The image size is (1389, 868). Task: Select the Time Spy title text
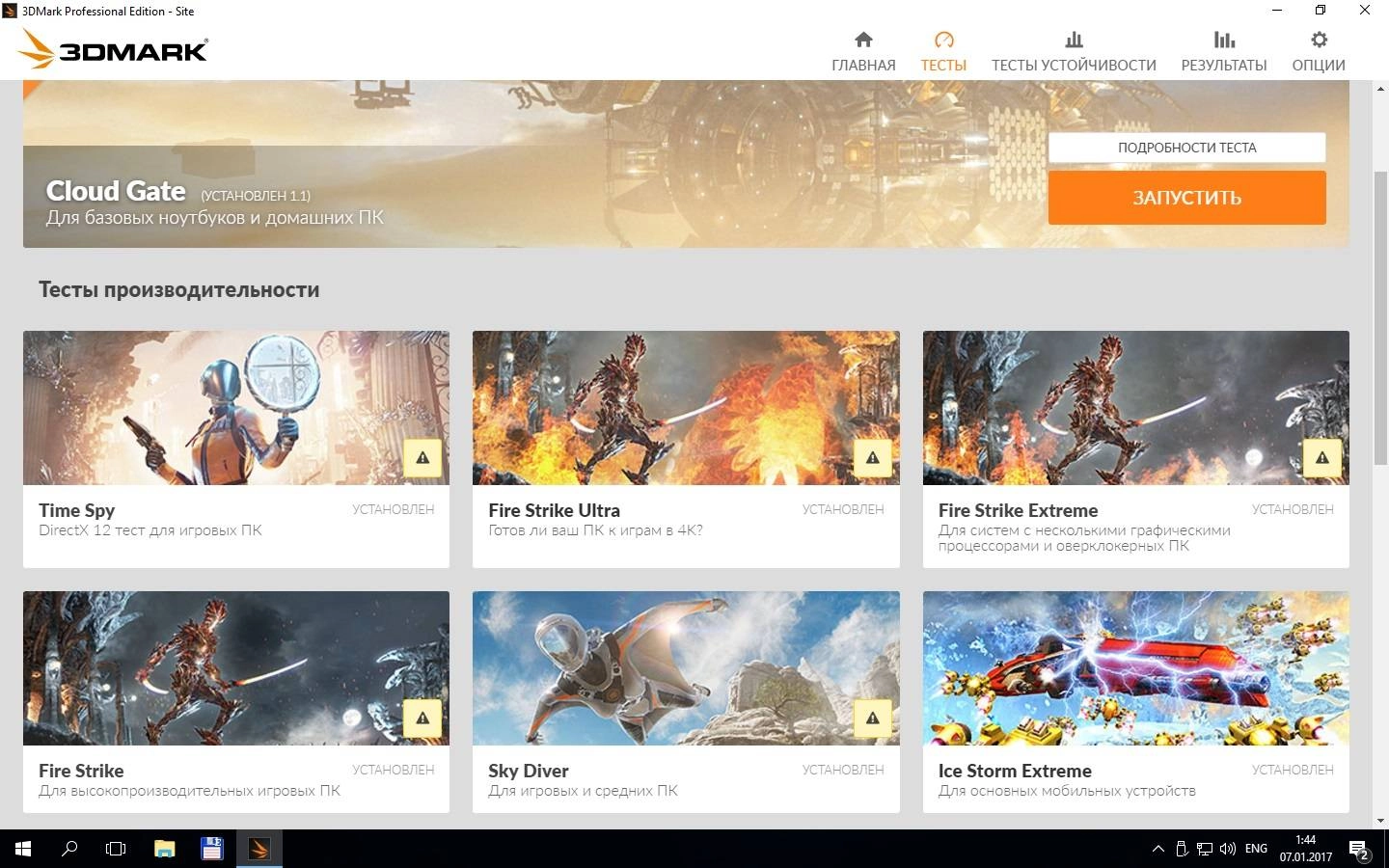(x=76, y=510)
